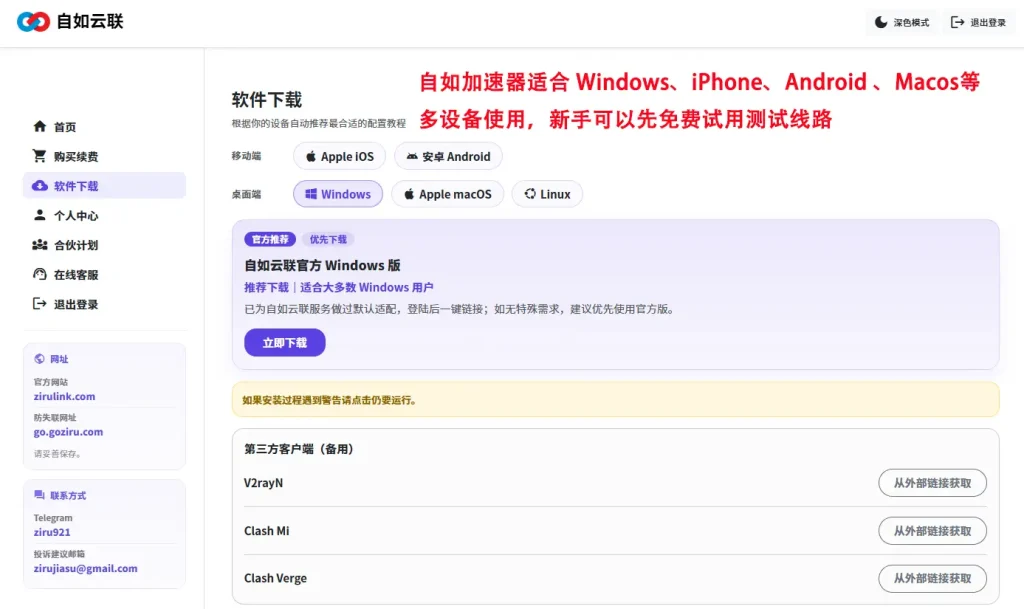The width and height of the screenshot is (1024, 609).
Task: Click the sidebar logout icon
Action: point(40,304)
